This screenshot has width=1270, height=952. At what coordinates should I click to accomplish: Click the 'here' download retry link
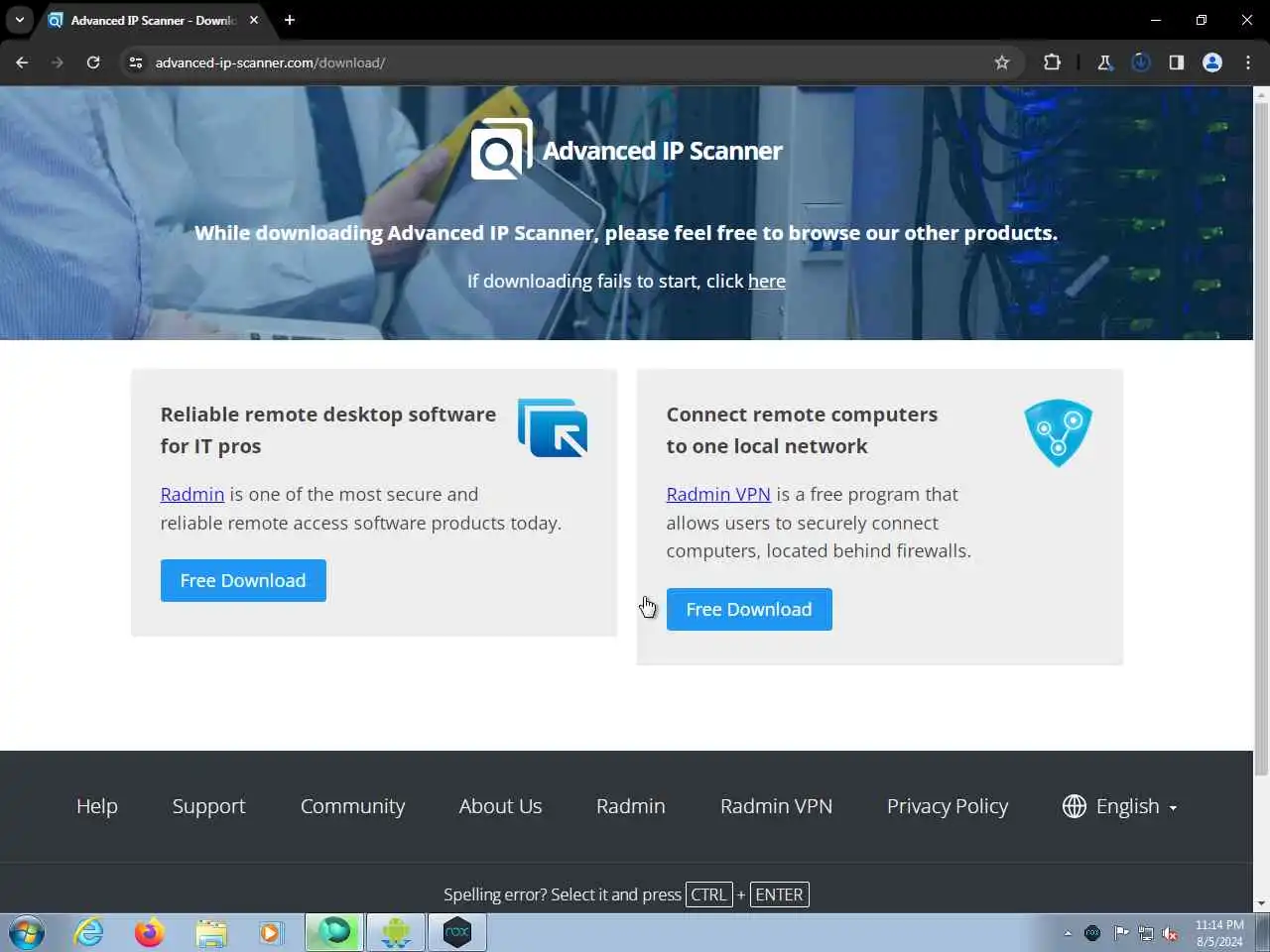(x=767, y=281)
